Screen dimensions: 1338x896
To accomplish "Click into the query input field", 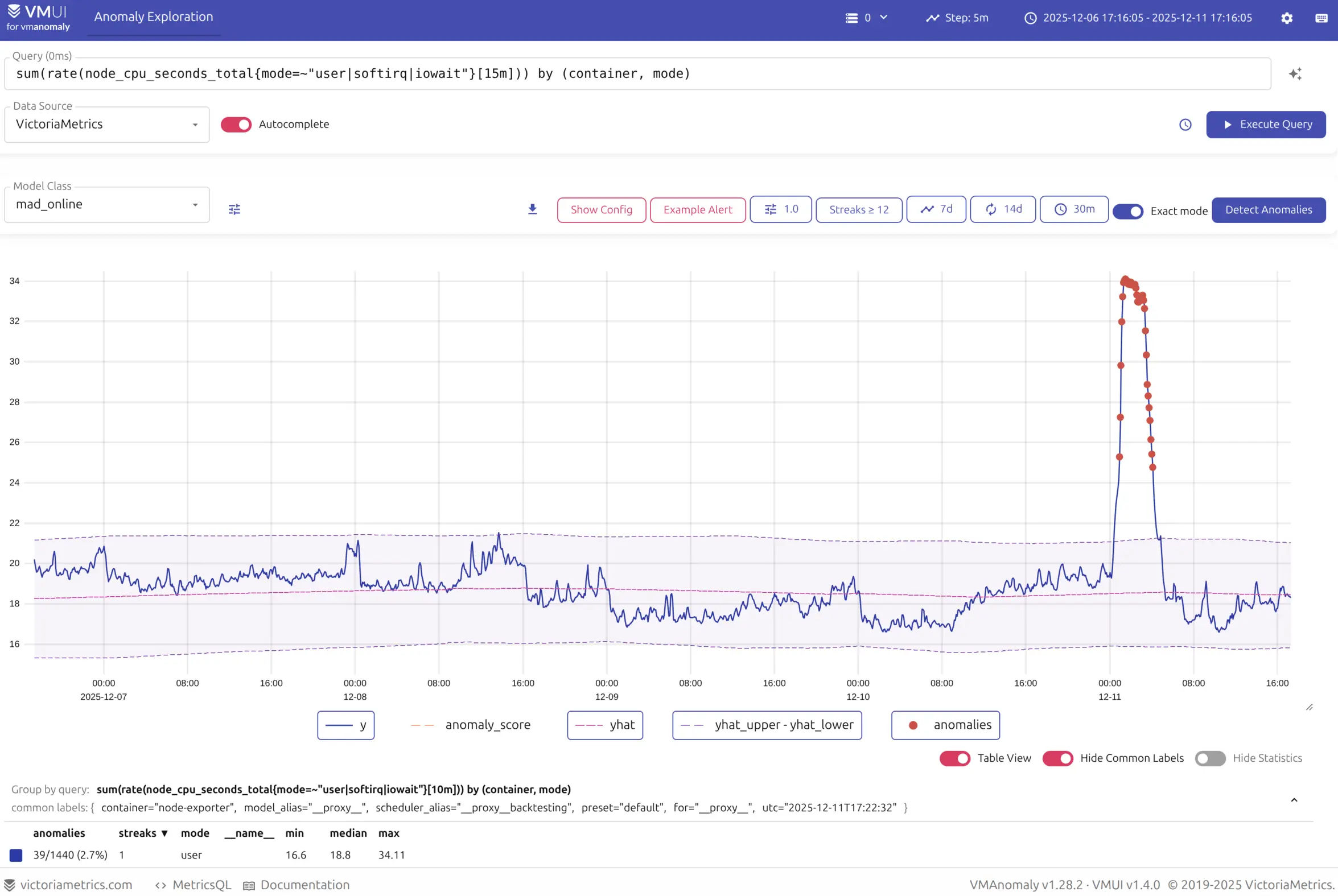I will [x=637, y=74].
